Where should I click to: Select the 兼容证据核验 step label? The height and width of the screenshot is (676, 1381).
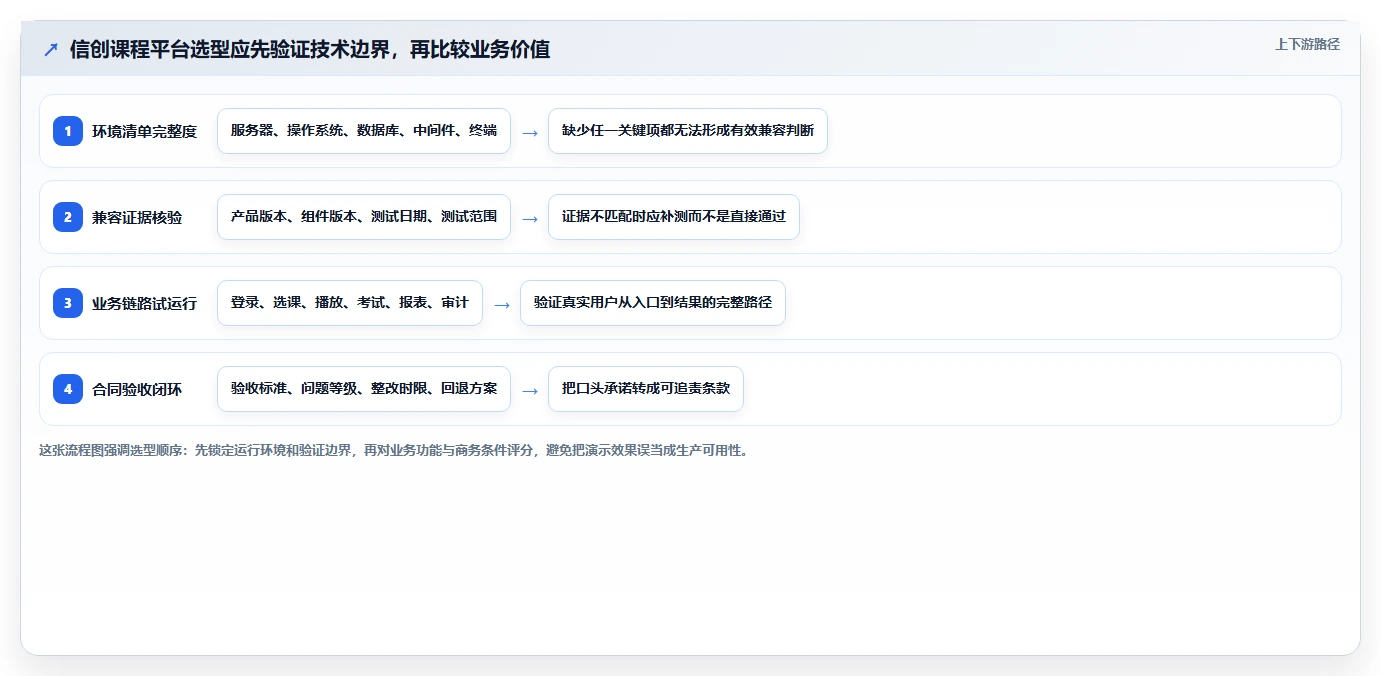(137, 217)
